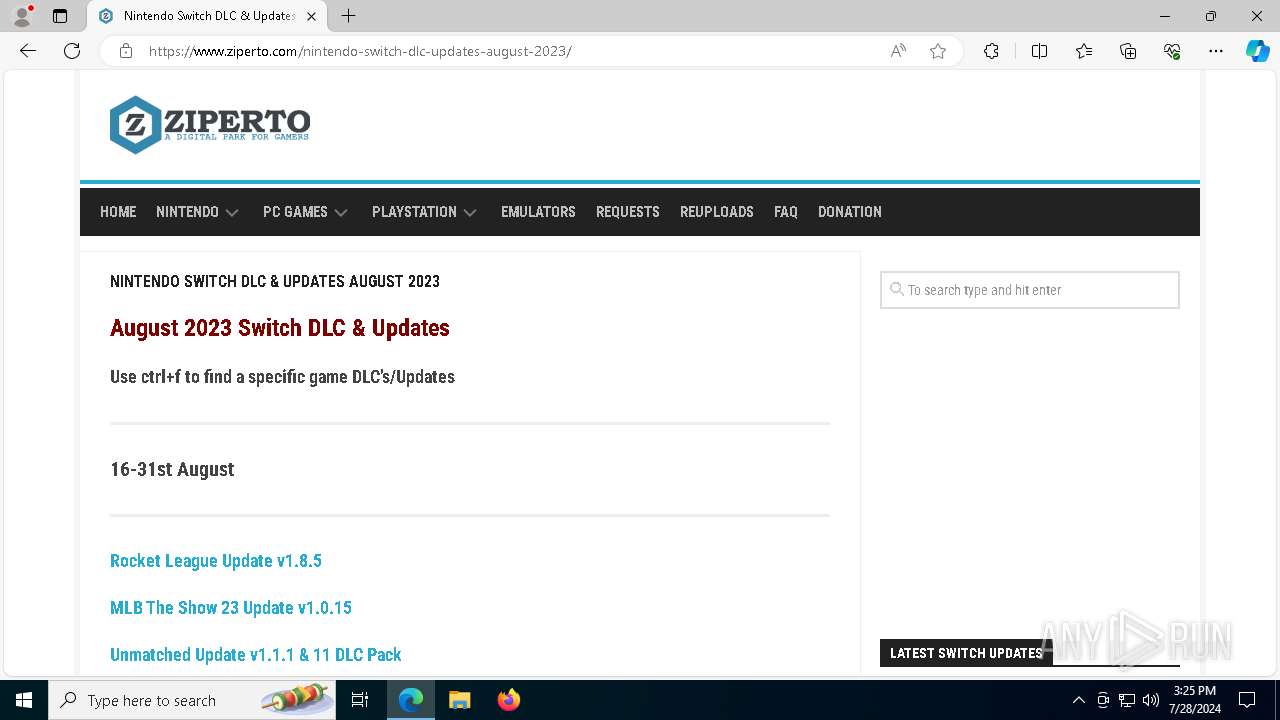Open Task View on taskbar
The image size is (1280, 720).
point(360,700)
